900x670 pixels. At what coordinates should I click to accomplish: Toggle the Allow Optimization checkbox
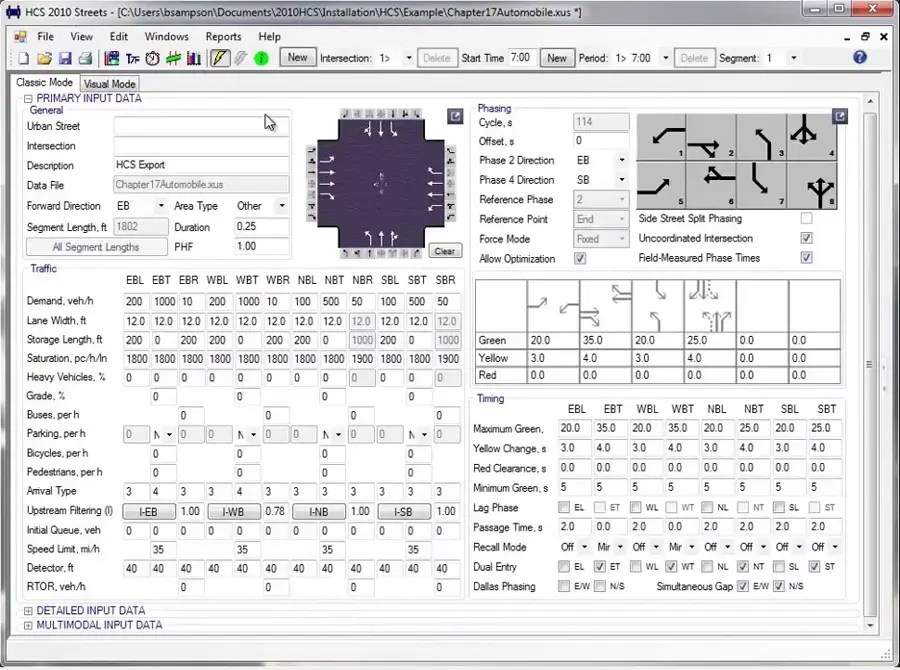[580, 258]
